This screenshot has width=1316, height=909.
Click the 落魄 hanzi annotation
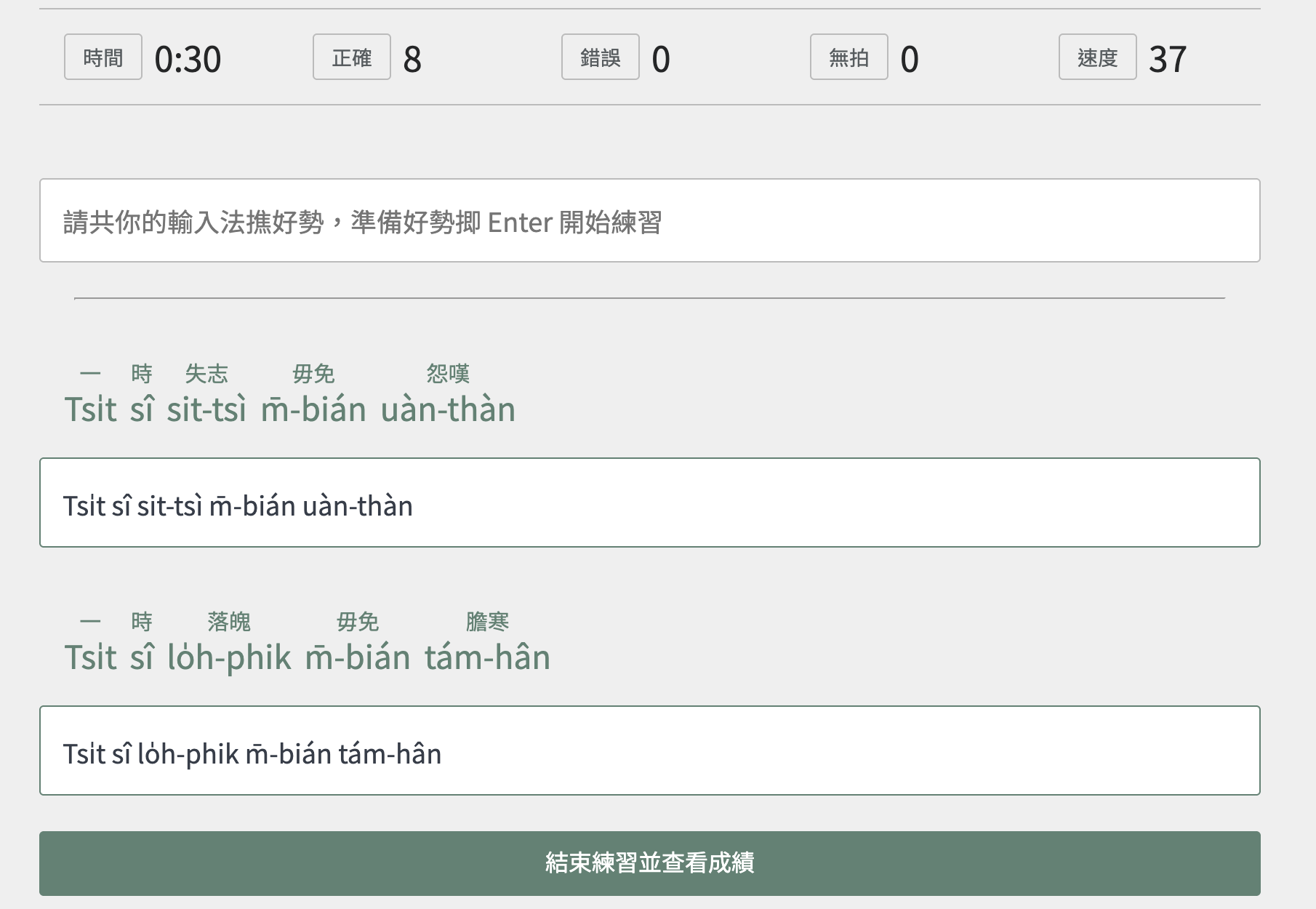coord(229,622)
